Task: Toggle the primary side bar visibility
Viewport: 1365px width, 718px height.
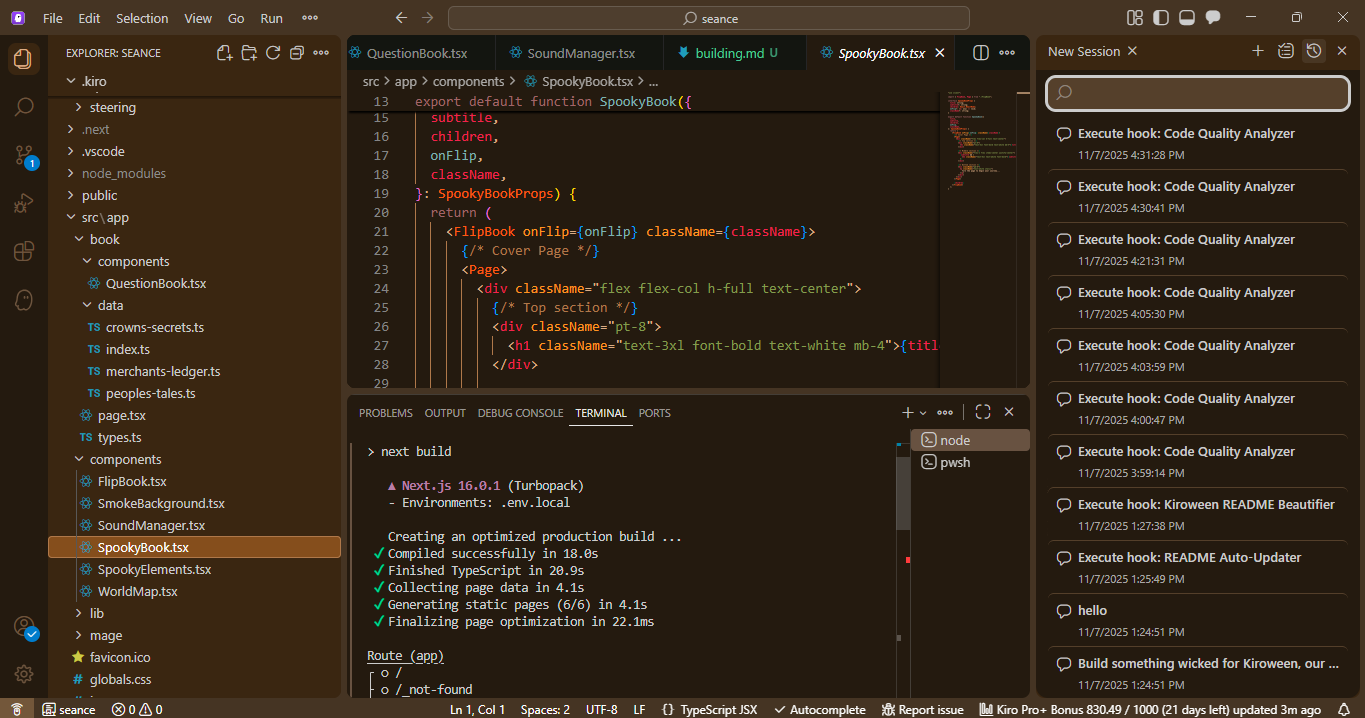Action: pyautogui.click(x=1161, y=18)
